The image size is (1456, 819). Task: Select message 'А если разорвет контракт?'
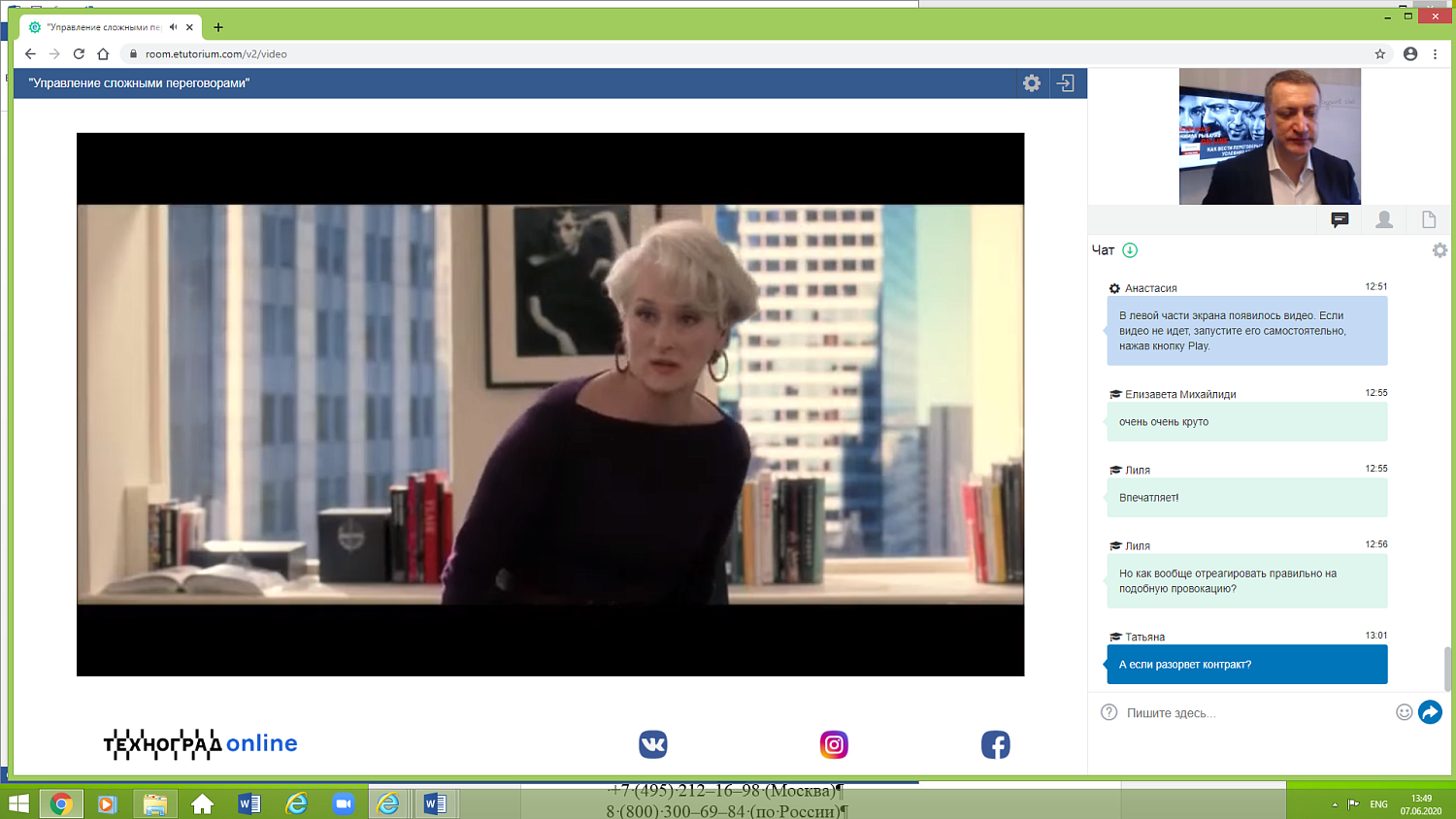(x=1247, y=665)
